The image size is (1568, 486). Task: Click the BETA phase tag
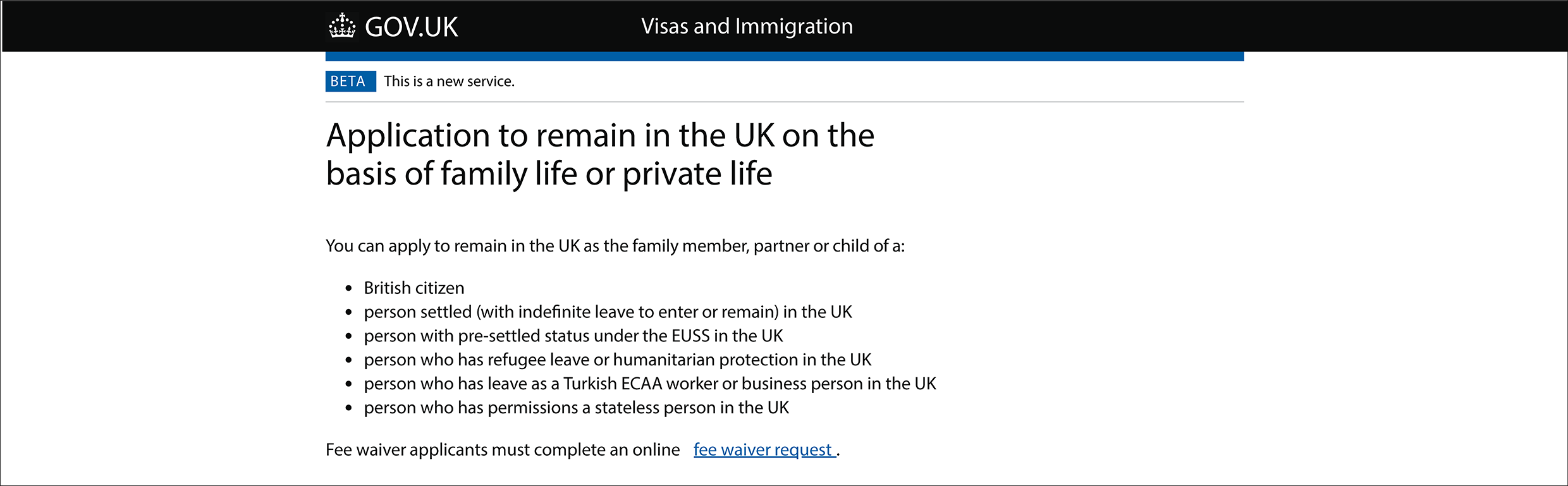point(350,82)
